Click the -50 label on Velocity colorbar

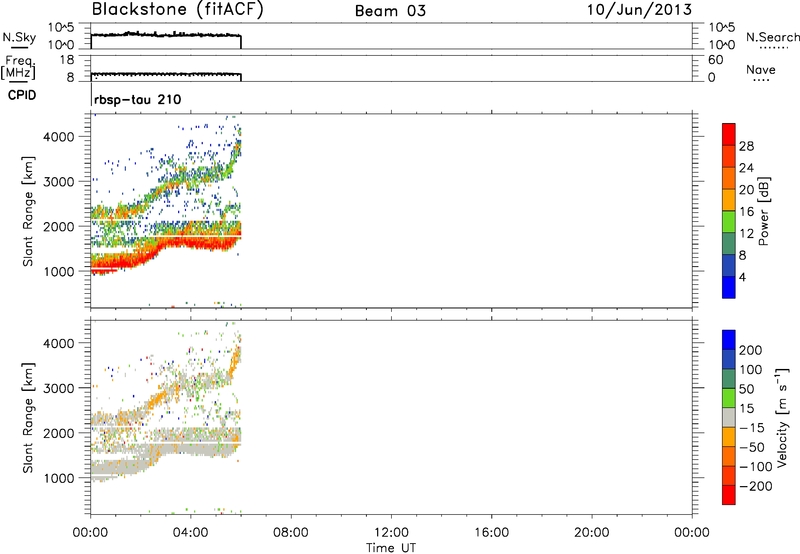click(752, 447)
